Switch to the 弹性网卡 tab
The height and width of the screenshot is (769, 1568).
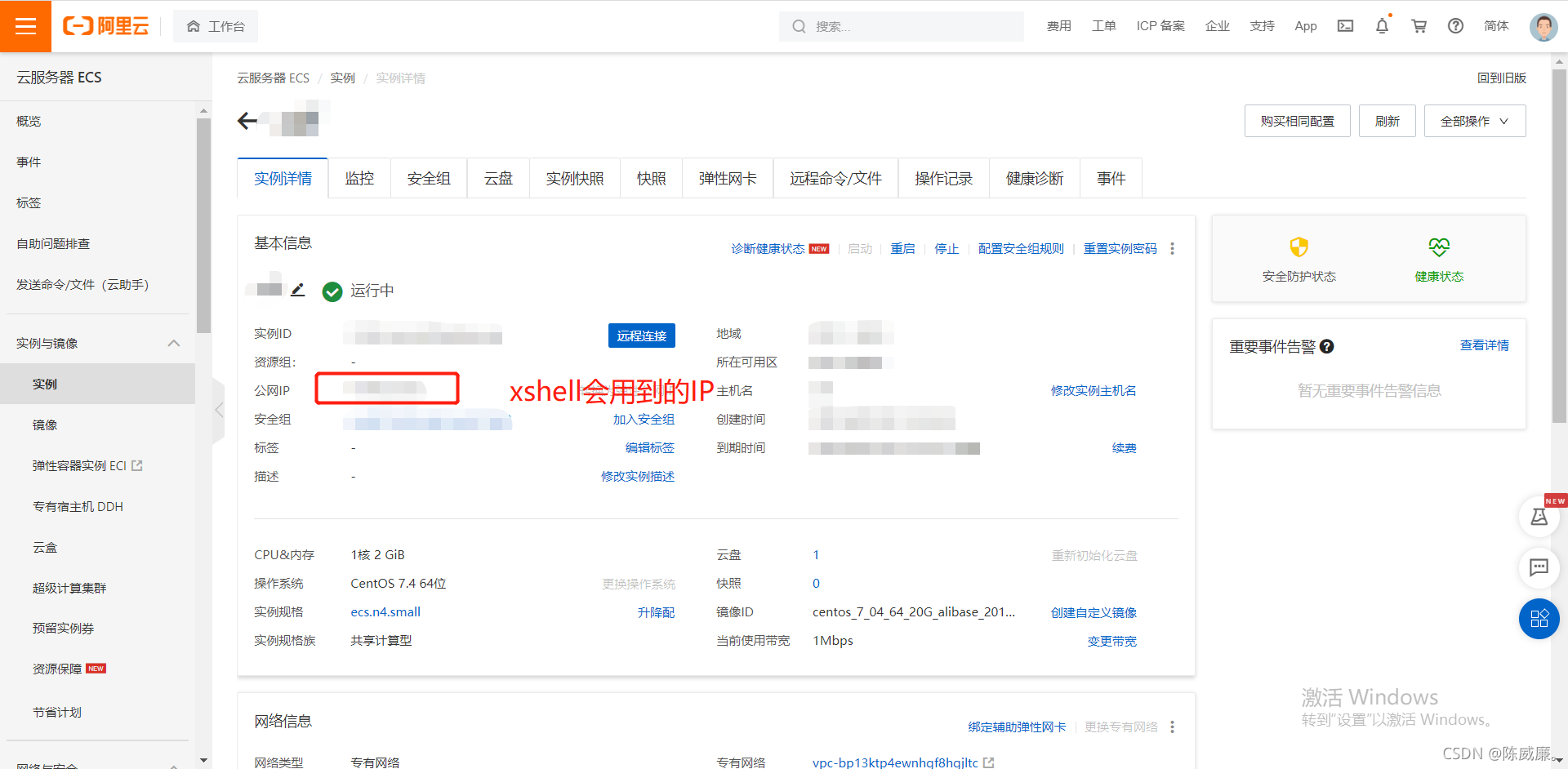[x=727, y=178]
